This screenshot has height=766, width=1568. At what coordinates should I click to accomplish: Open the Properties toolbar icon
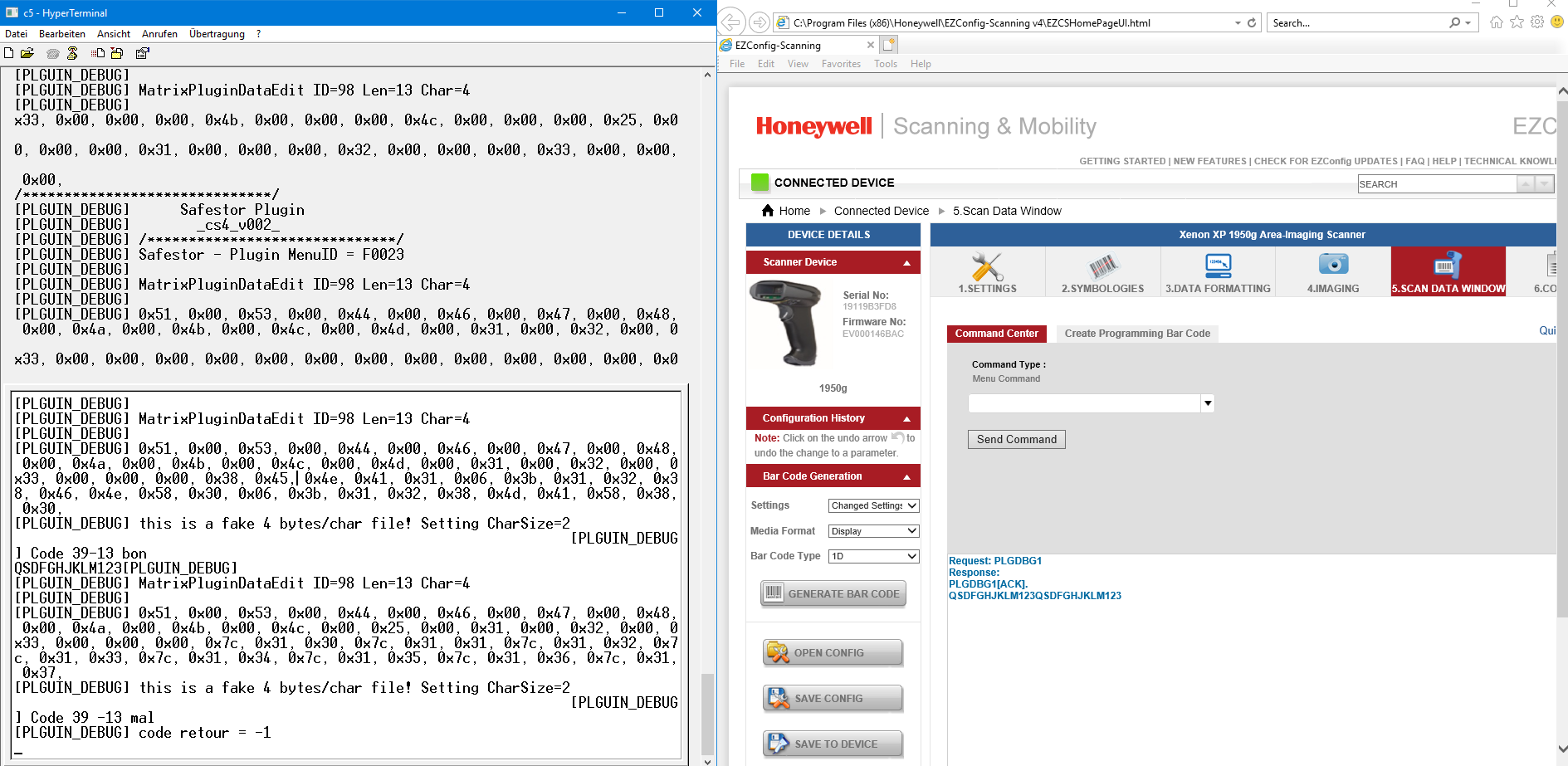point(143,53)
